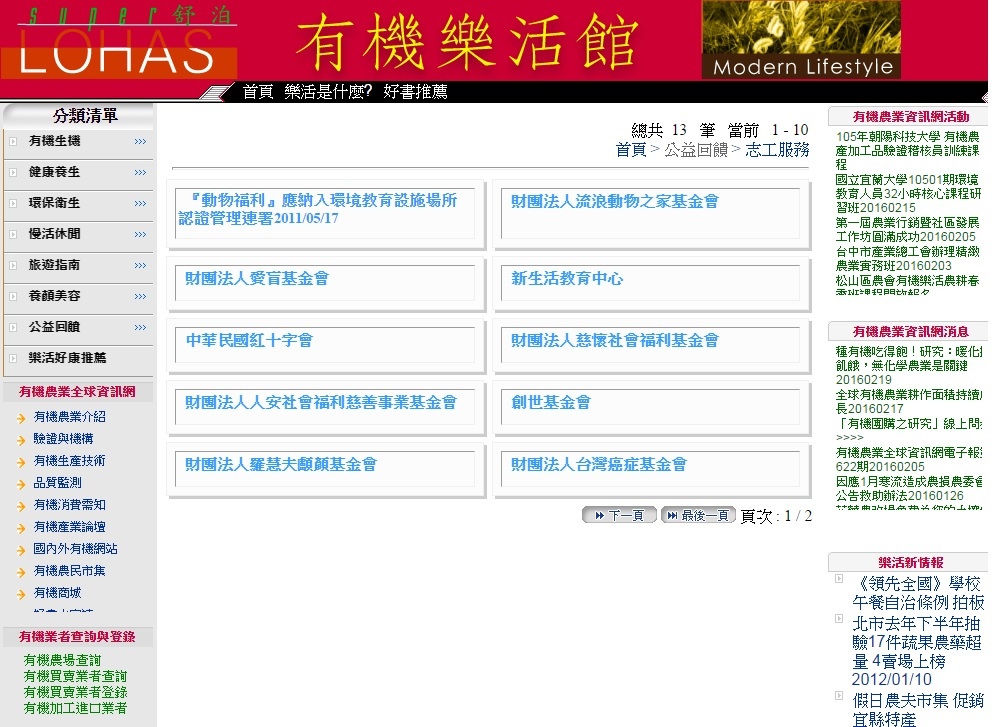The height and width of the screenshot is (727, 1008).
Task: Open the 創世基金會 entry
Action: (x=550, y=402)
